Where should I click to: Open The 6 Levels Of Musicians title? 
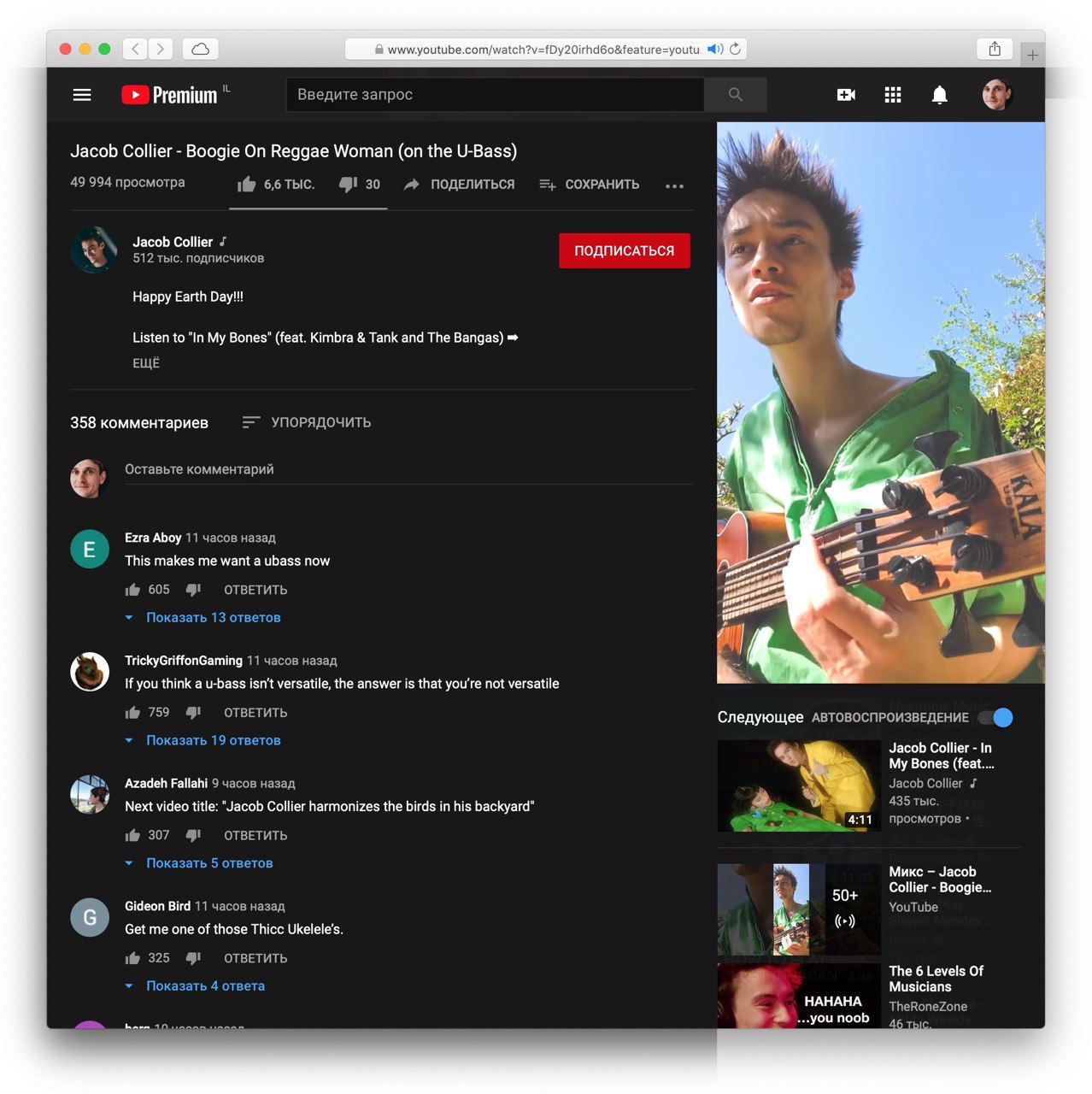pos(936,979)
